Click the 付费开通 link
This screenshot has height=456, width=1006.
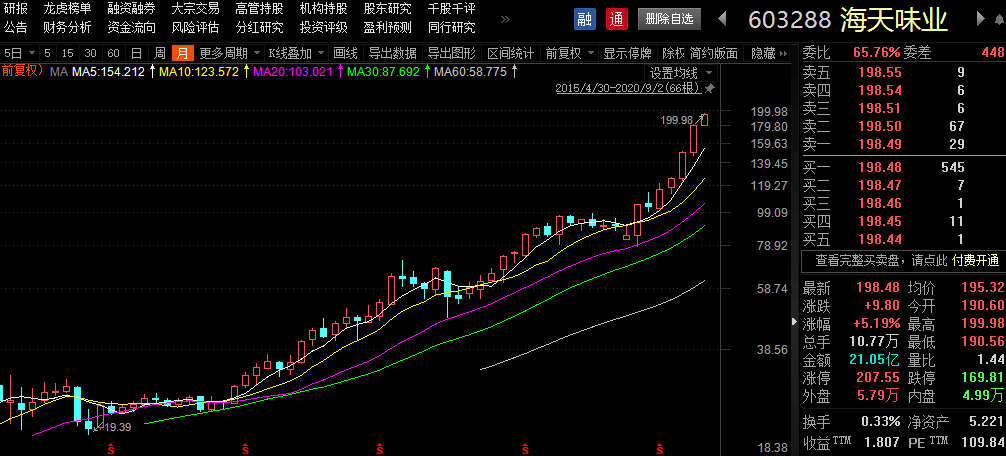(x=976, y=260)
